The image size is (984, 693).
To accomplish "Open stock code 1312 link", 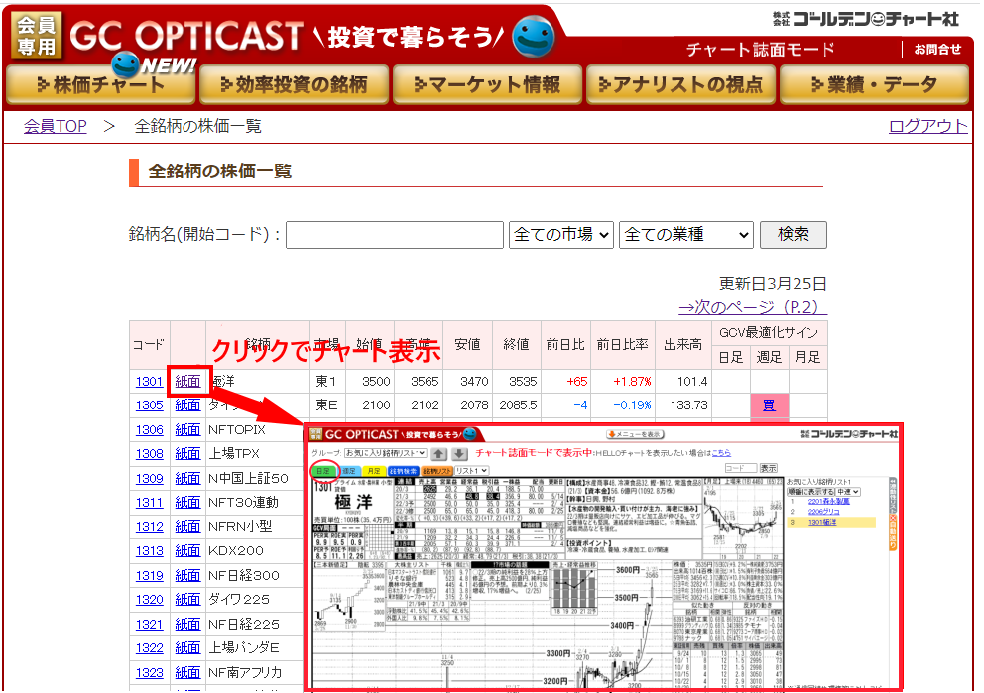I will [149, 527].
